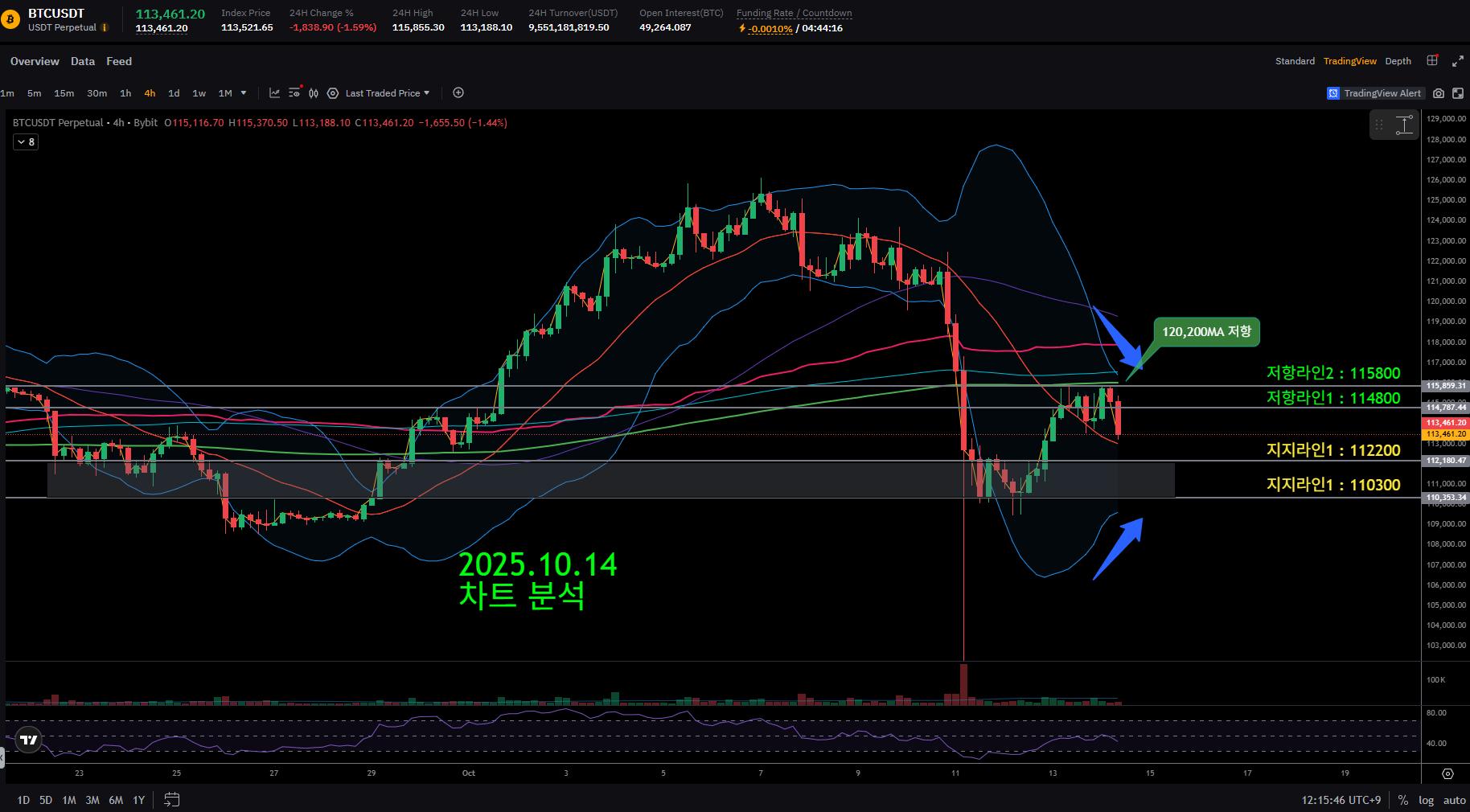This screenshot has height=812, width=1470.
Task: Toggle percent scale mode
Action: (x=1402, y=800)
